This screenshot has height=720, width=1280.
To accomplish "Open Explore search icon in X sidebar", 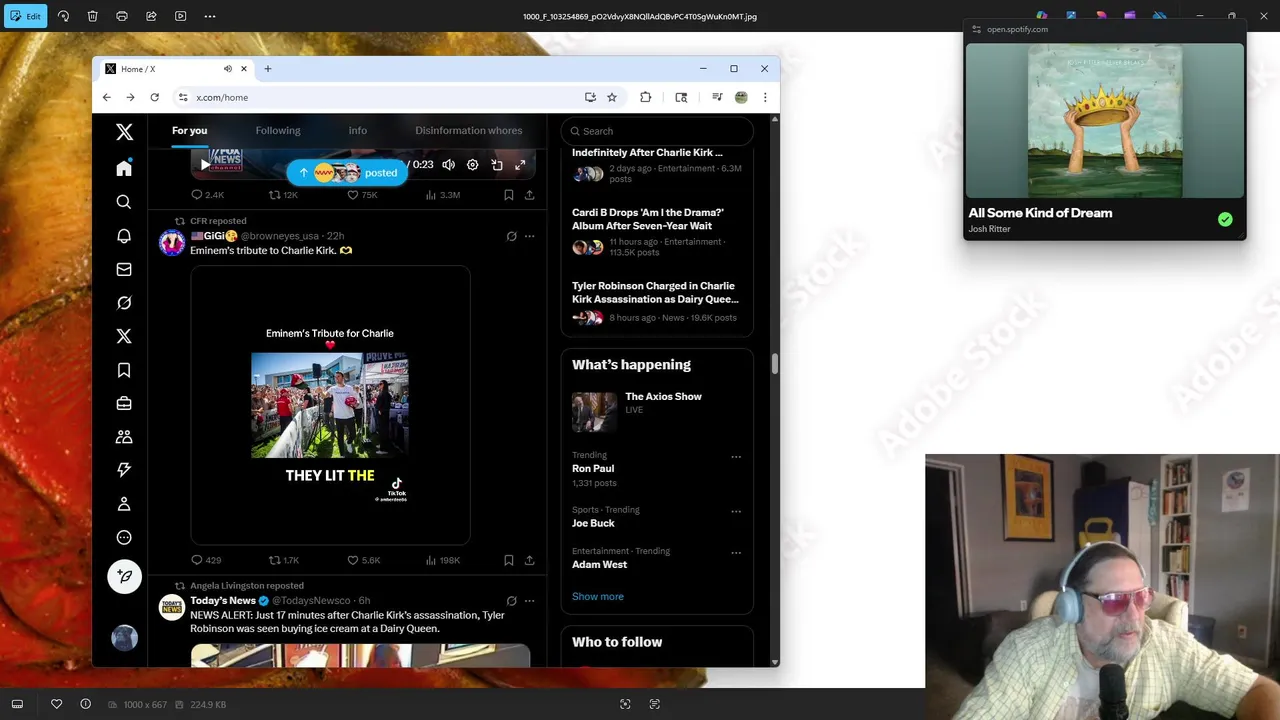I will (124, 202).
